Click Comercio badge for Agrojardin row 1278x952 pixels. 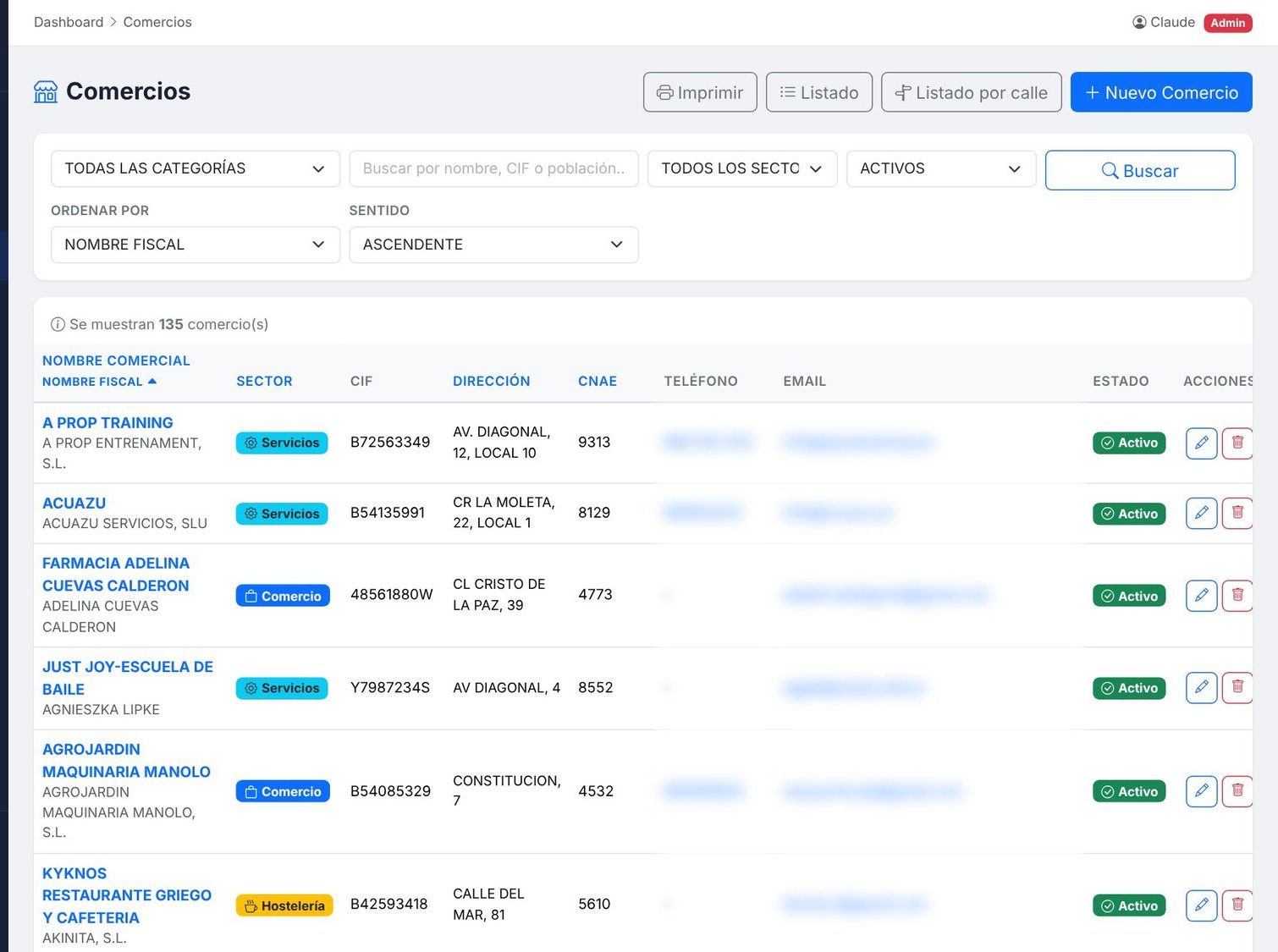(283, 791)
